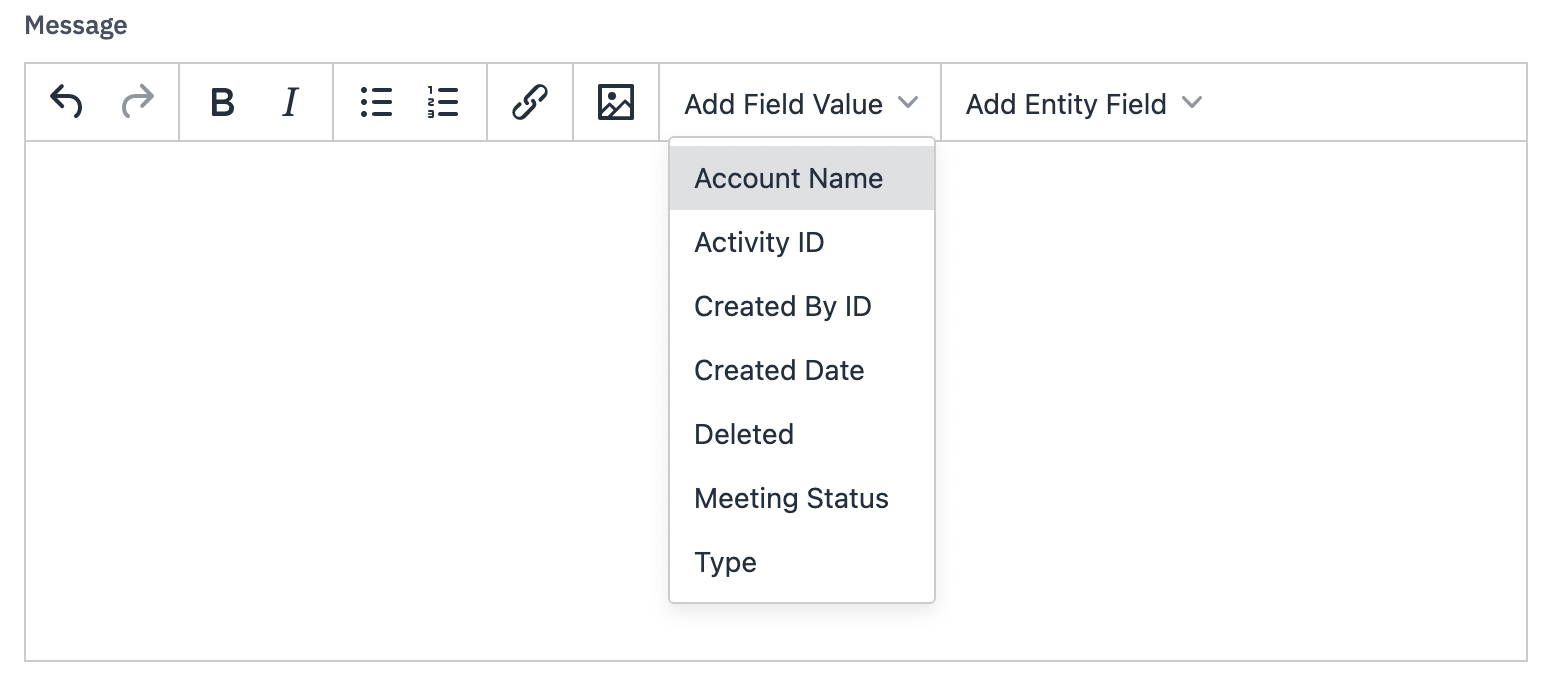
Task: Select Account Name from the field list
Action: (x=789, y=179)
